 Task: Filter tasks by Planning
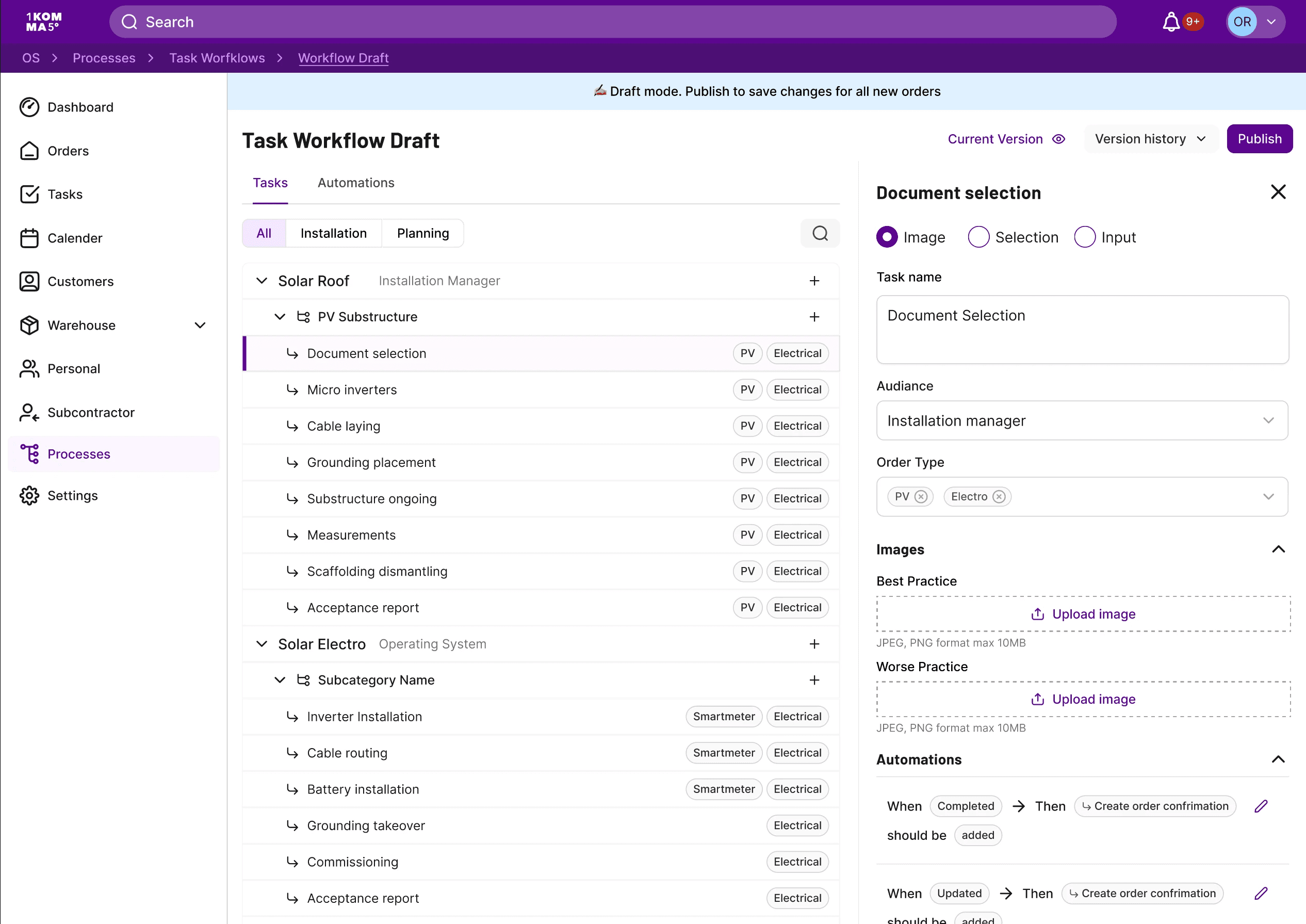point(422,233)
